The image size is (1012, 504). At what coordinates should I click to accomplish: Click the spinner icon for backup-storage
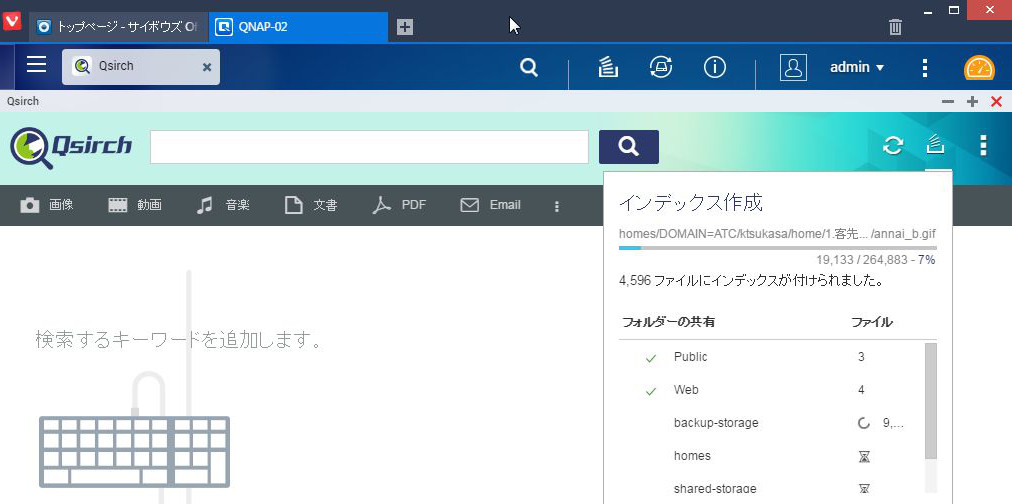(864, 423)
